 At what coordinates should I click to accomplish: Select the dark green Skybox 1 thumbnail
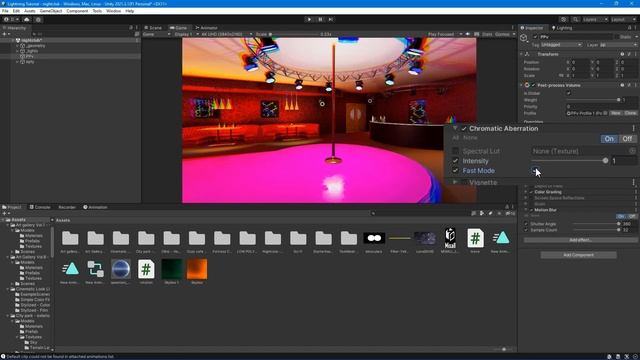click(171, 269)
